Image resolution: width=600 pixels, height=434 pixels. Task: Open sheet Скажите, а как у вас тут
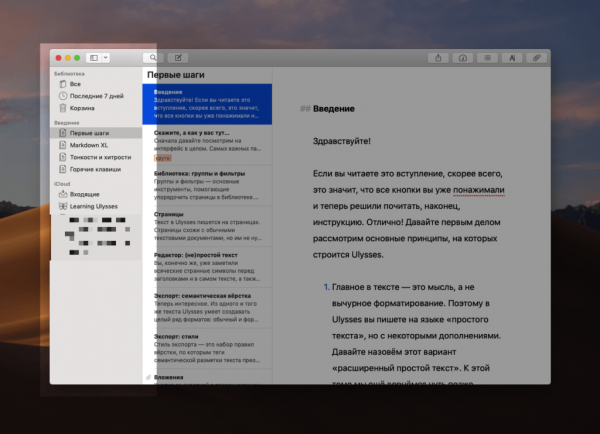coord(207,145)
